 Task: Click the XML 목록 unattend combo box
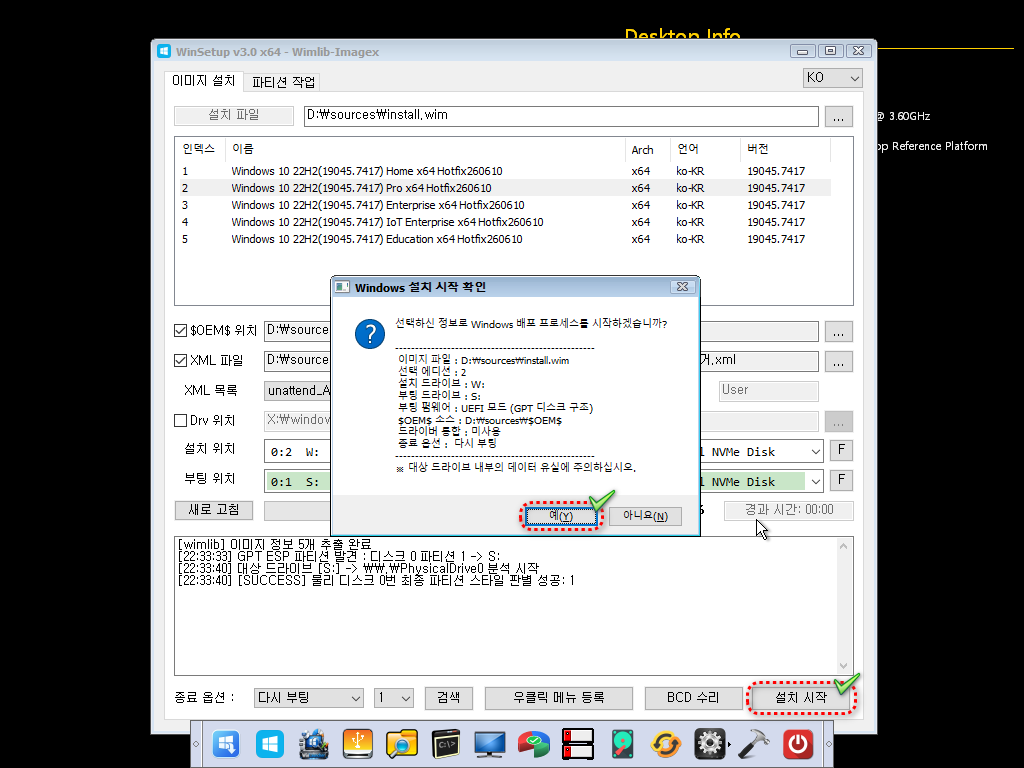click(x=298, y=391)
